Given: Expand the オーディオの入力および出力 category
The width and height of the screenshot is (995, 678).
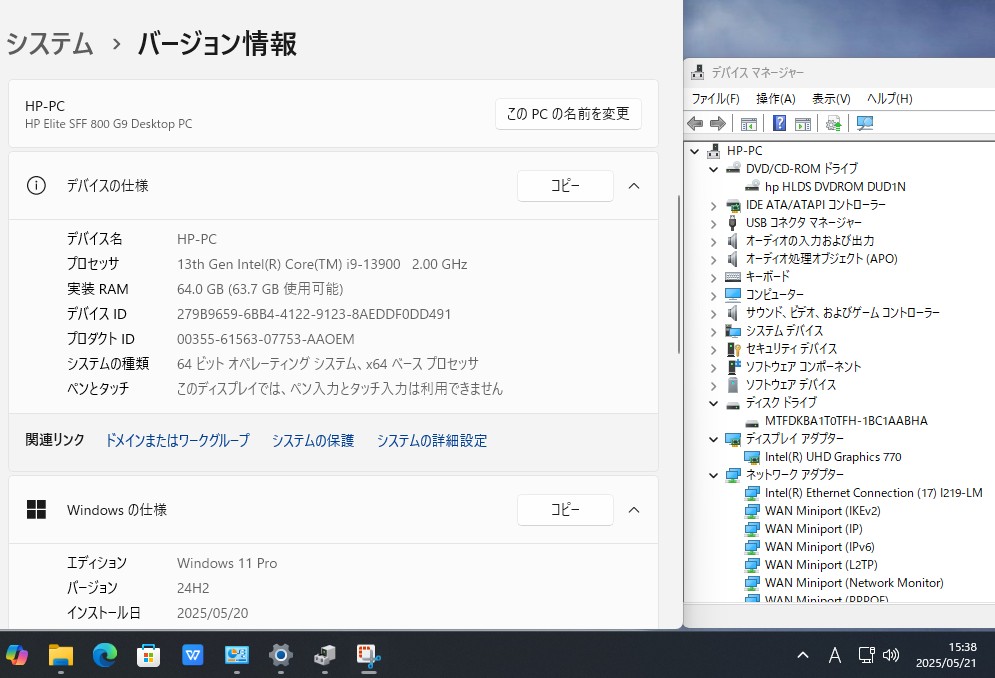Looking at the screenshot, I should (714, 241).
